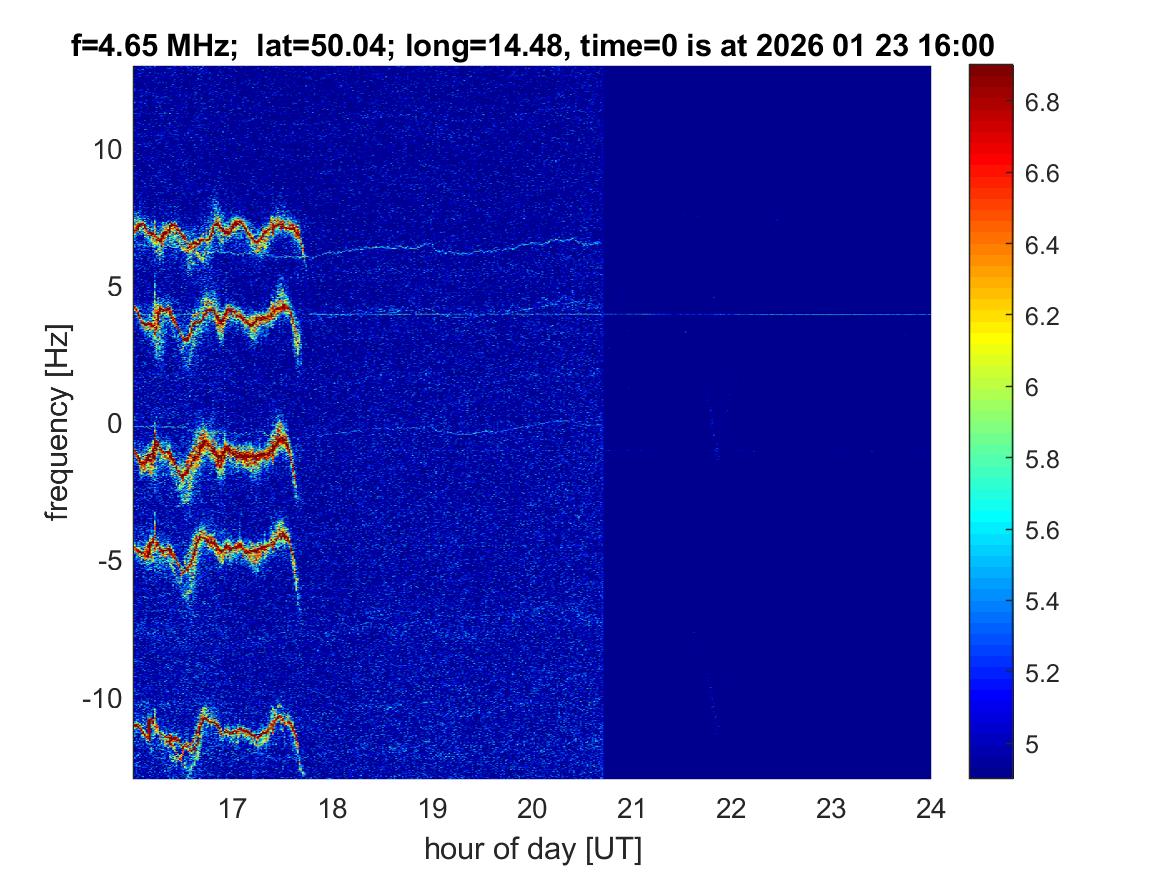Screen dimensions: 1167x875
Task: Click the plot title showing f=4.65 MHz
Action: [532, 45]
